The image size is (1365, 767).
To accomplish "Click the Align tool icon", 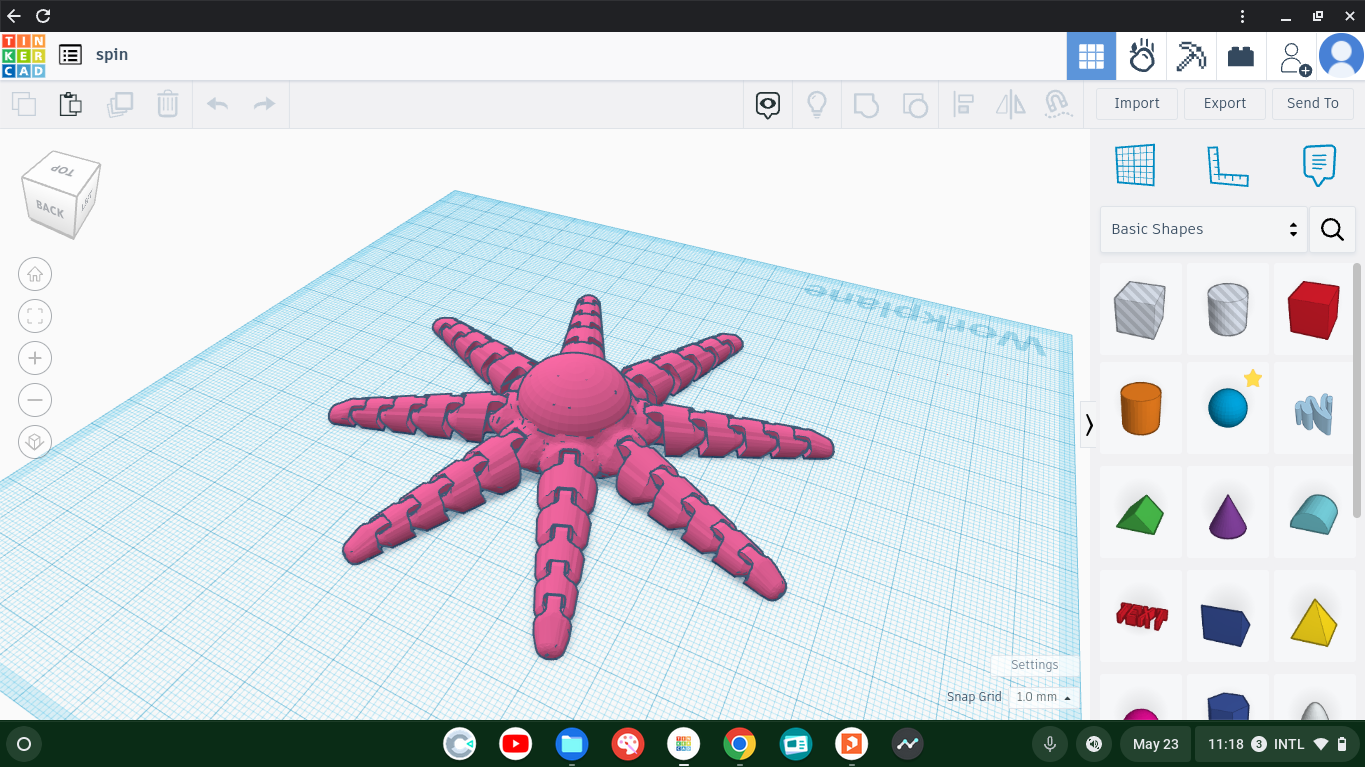I will 963,105.
